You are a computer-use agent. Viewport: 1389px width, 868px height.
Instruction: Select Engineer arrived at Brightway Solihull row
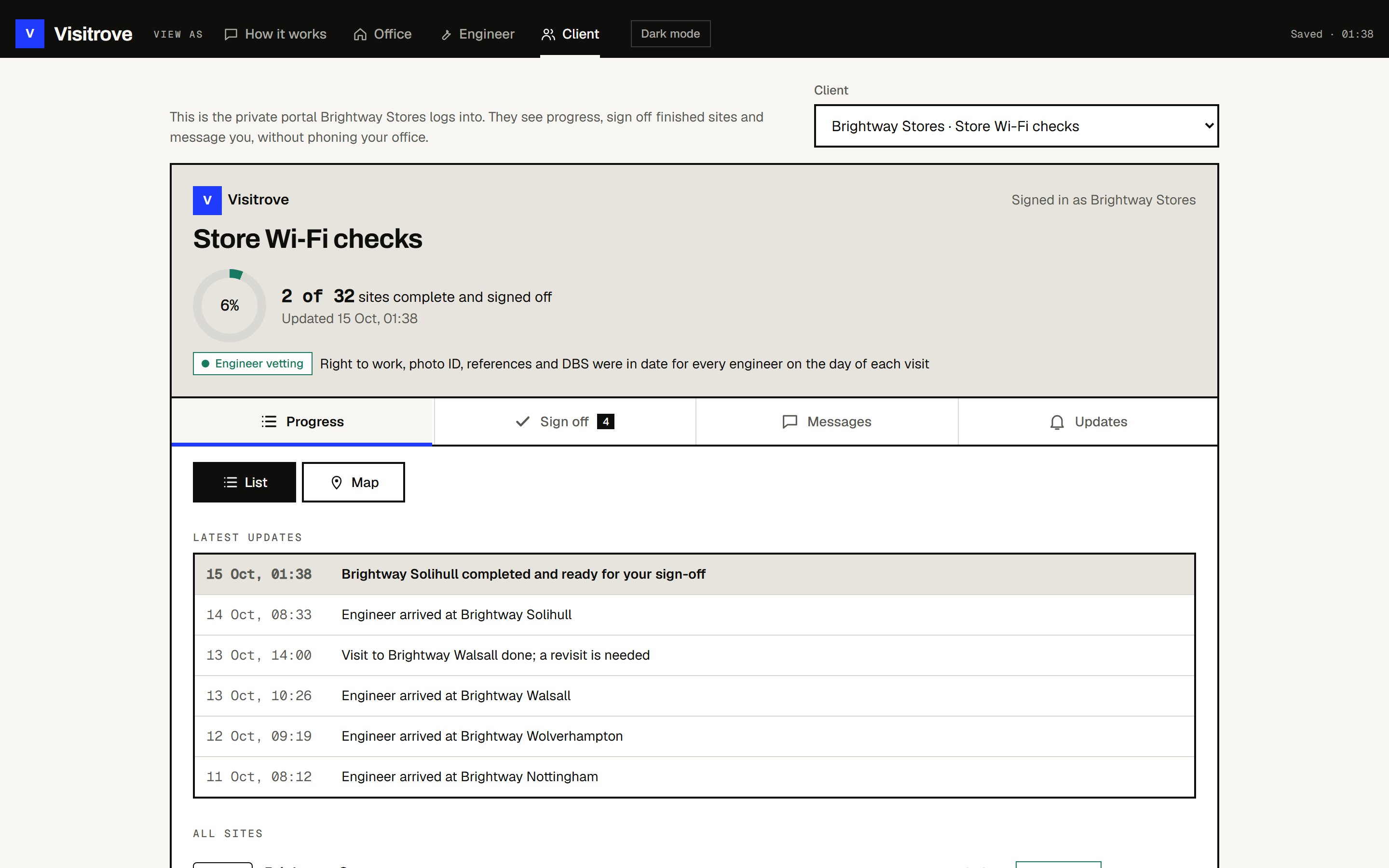coord(694,615)
